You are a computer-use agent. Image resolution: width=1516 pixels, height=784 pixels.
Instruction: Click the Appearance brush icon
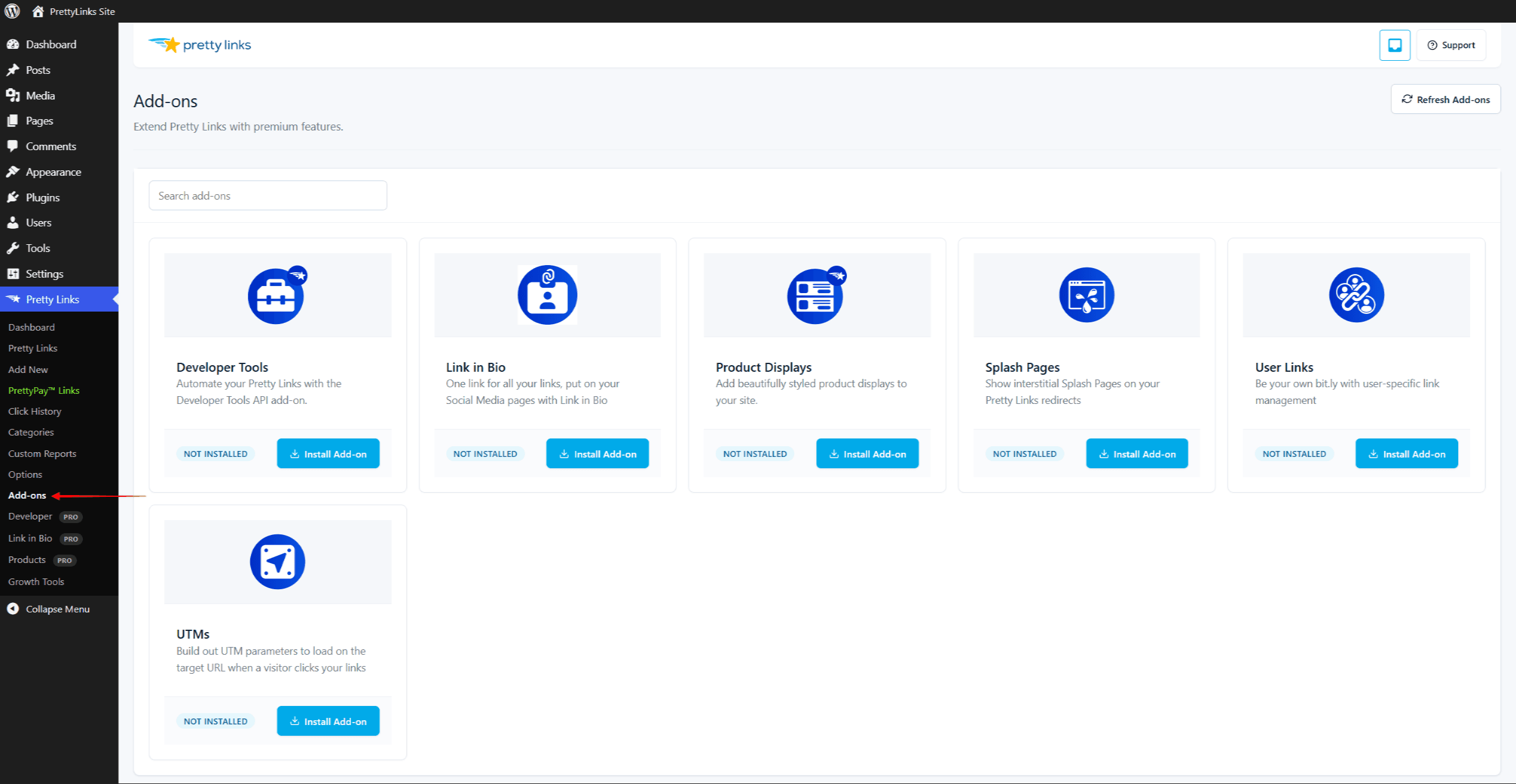(13, 172)
